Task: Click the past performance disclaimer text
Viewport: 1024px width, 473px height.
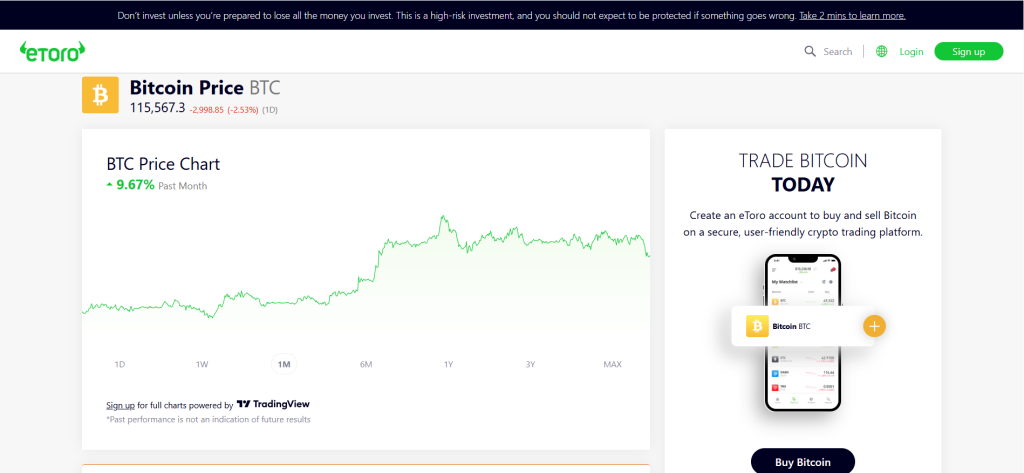Action: [208, 419]
